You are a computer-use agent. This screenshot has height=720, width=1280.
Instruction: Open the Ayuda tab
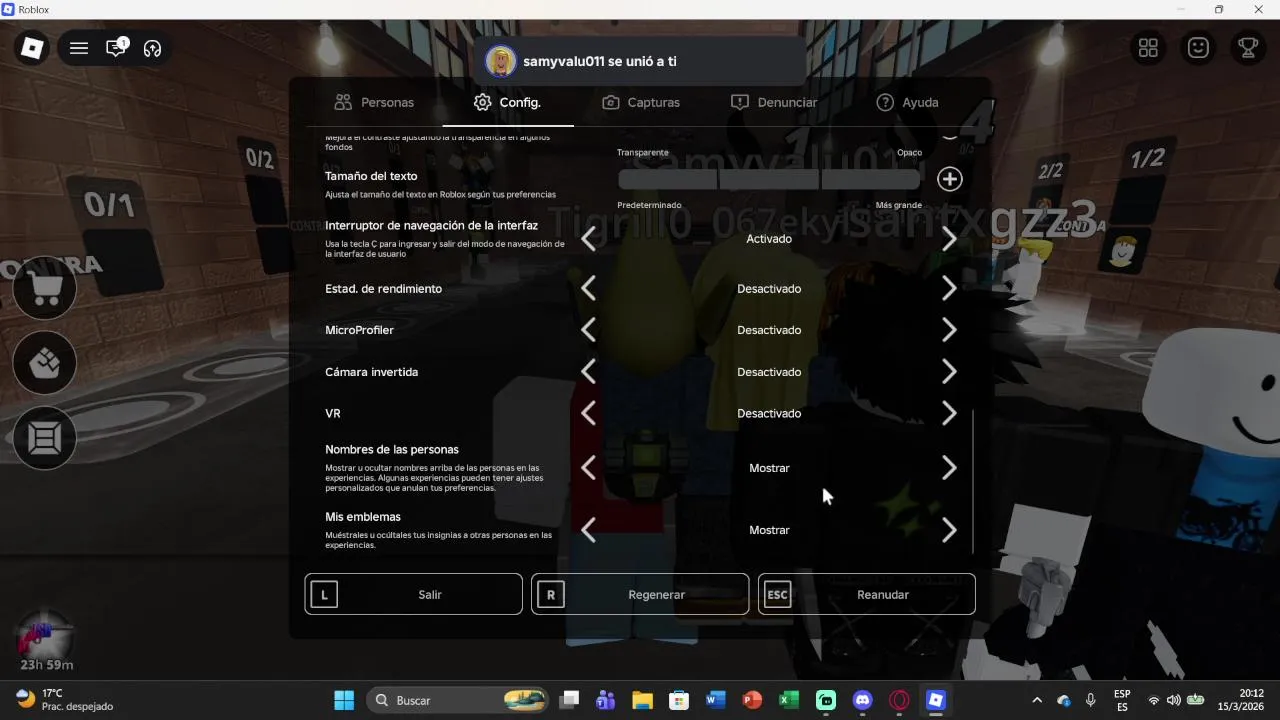(907, 102)
